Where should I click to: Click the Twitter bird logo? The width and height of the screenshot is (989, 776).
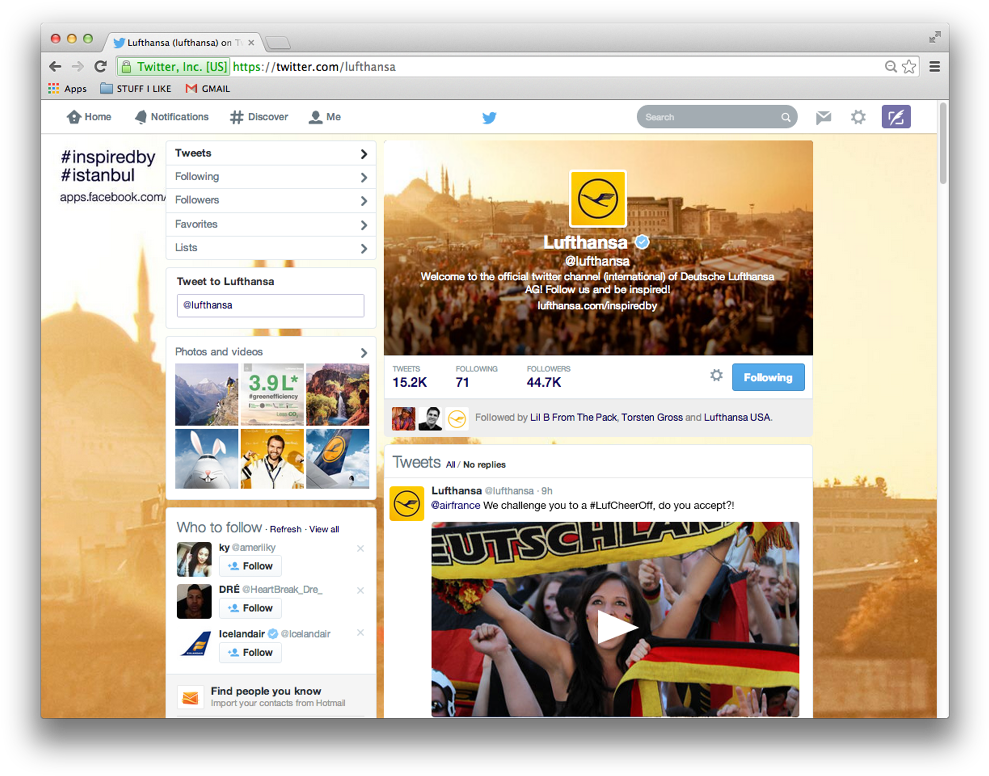489,117
